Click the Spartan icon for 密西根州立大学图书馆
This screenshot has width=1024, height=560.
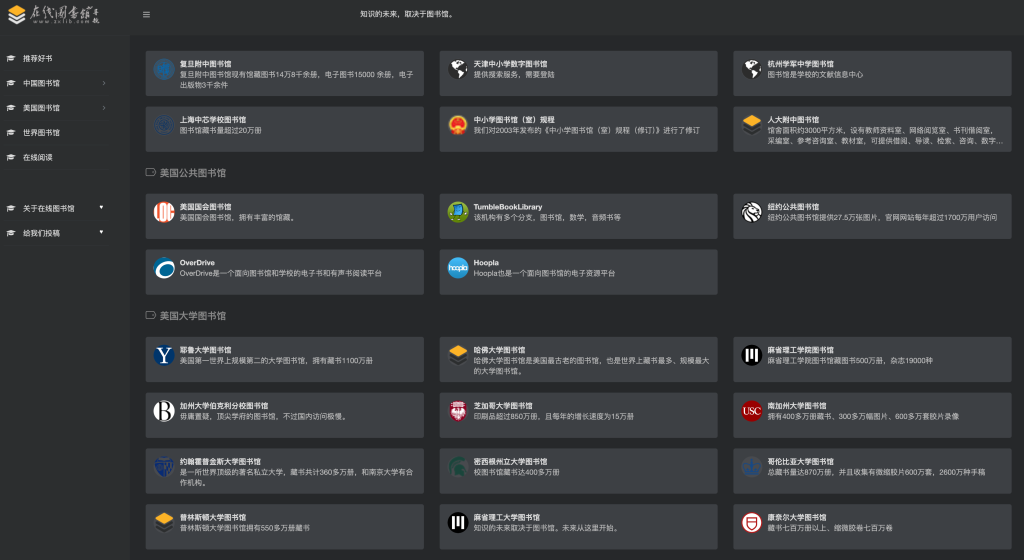458,467
